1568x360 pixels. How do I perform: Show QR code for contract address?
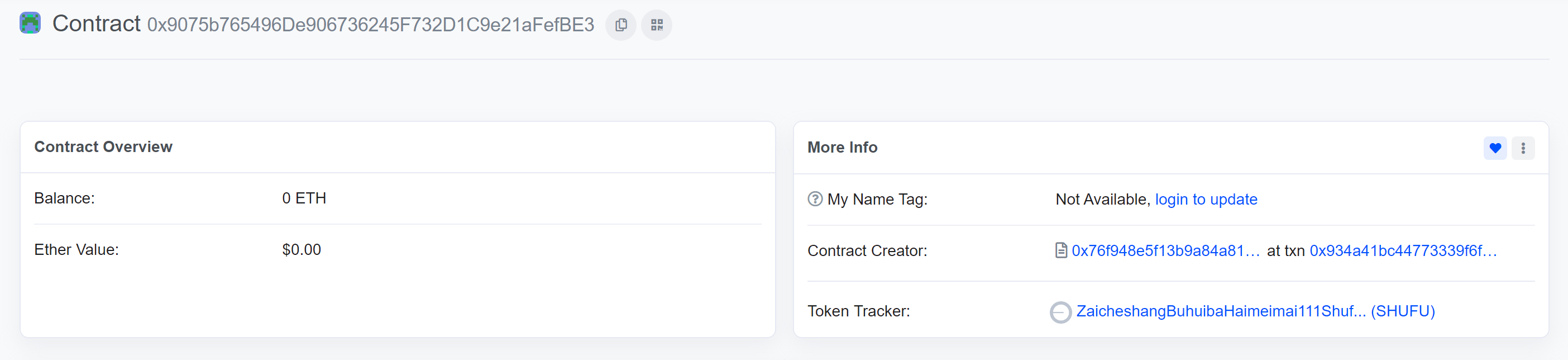tap(656, 25)
